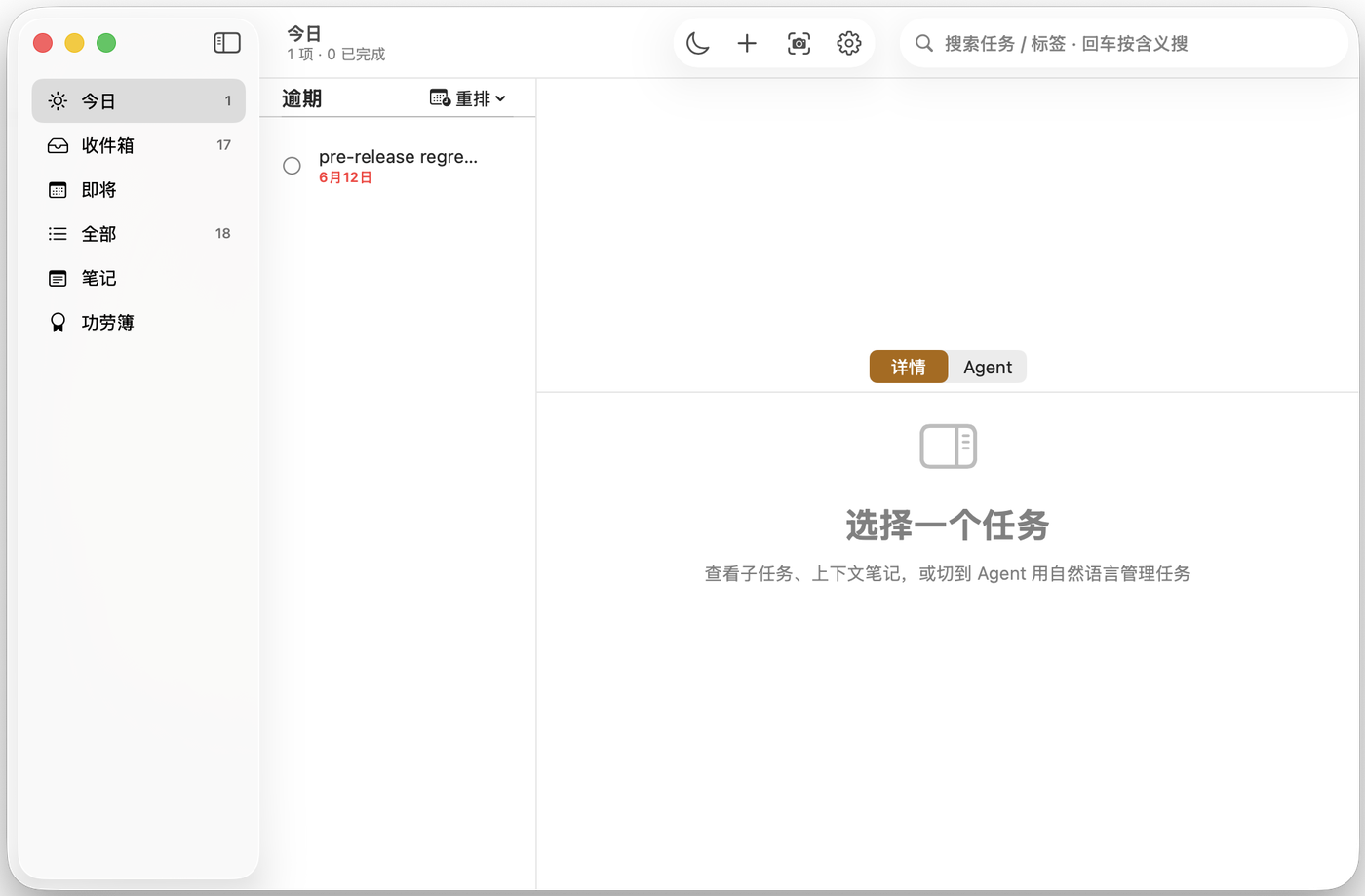Click the 1 项 · 0 已完成 summary
The image size is (1365, 896).
[x=336, y=55]
